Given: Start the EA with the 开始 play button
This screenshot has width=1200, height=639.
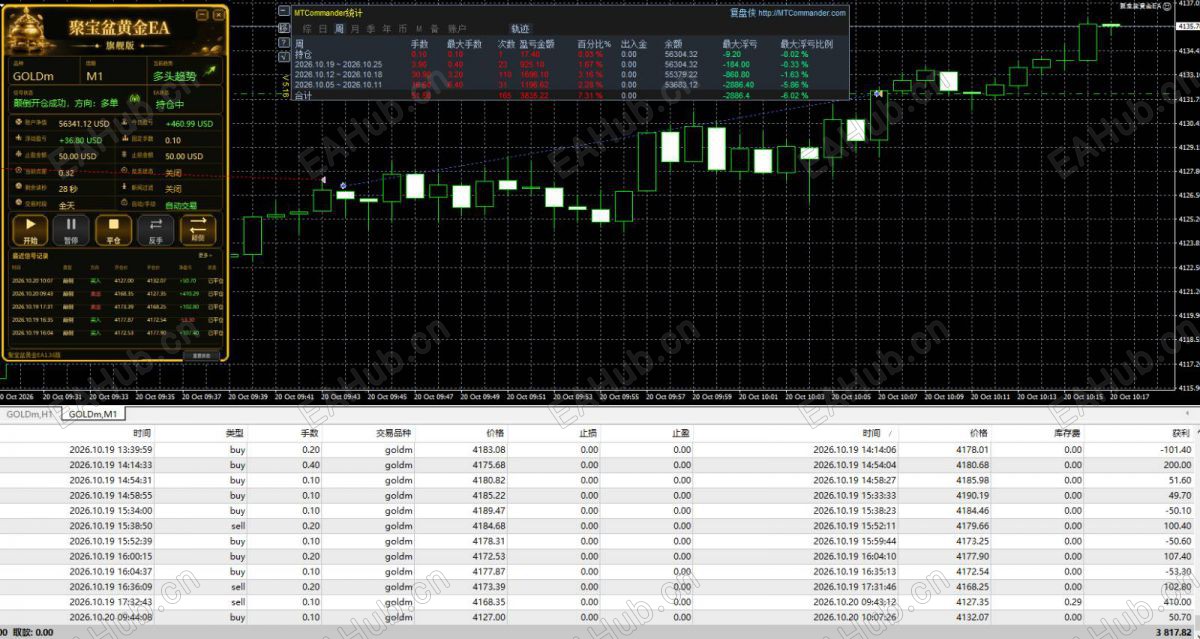Looking at the screenshot, I should [28, 230].
